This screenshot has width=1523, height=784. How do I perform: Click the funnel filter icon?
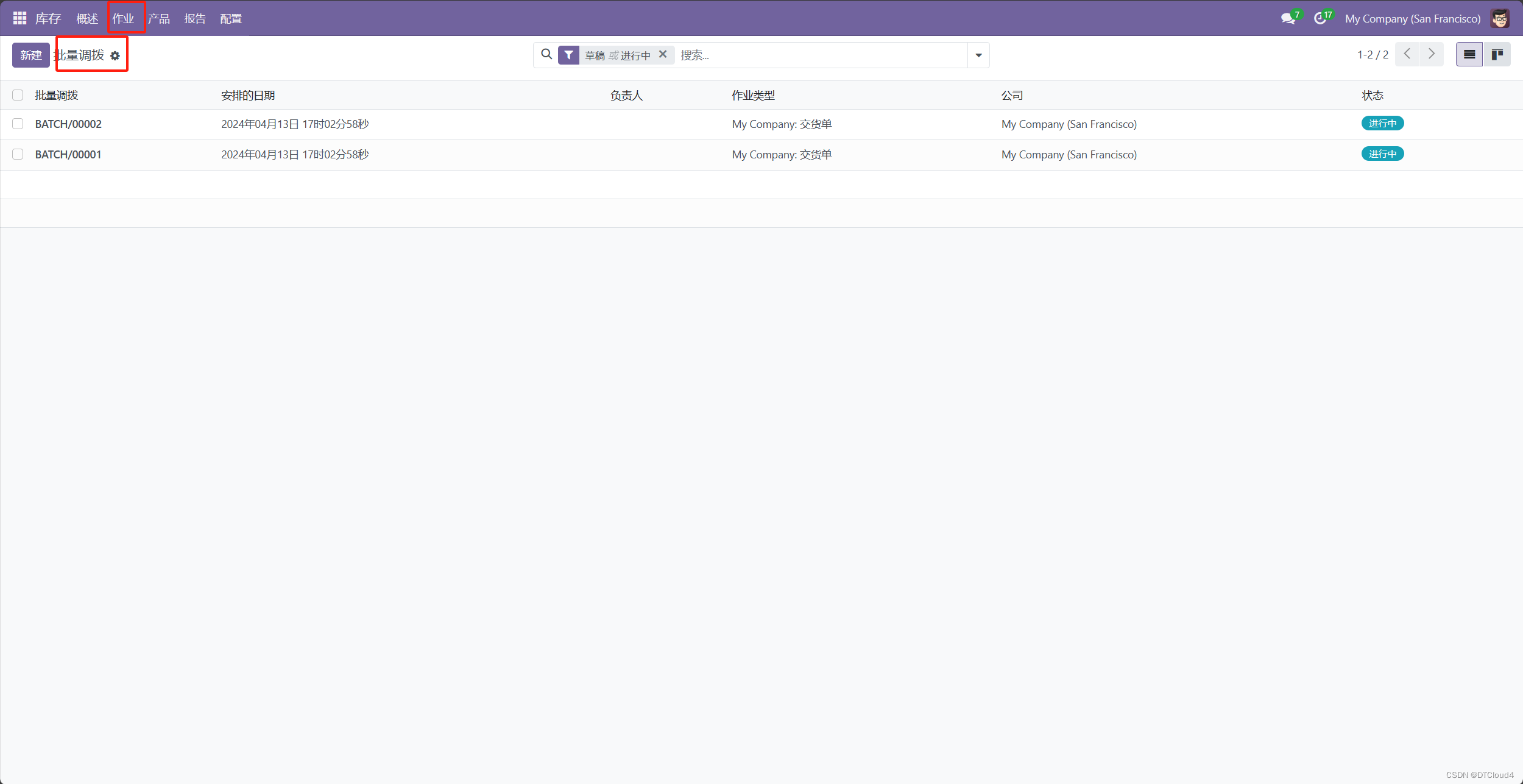click(x=568, y=55)
